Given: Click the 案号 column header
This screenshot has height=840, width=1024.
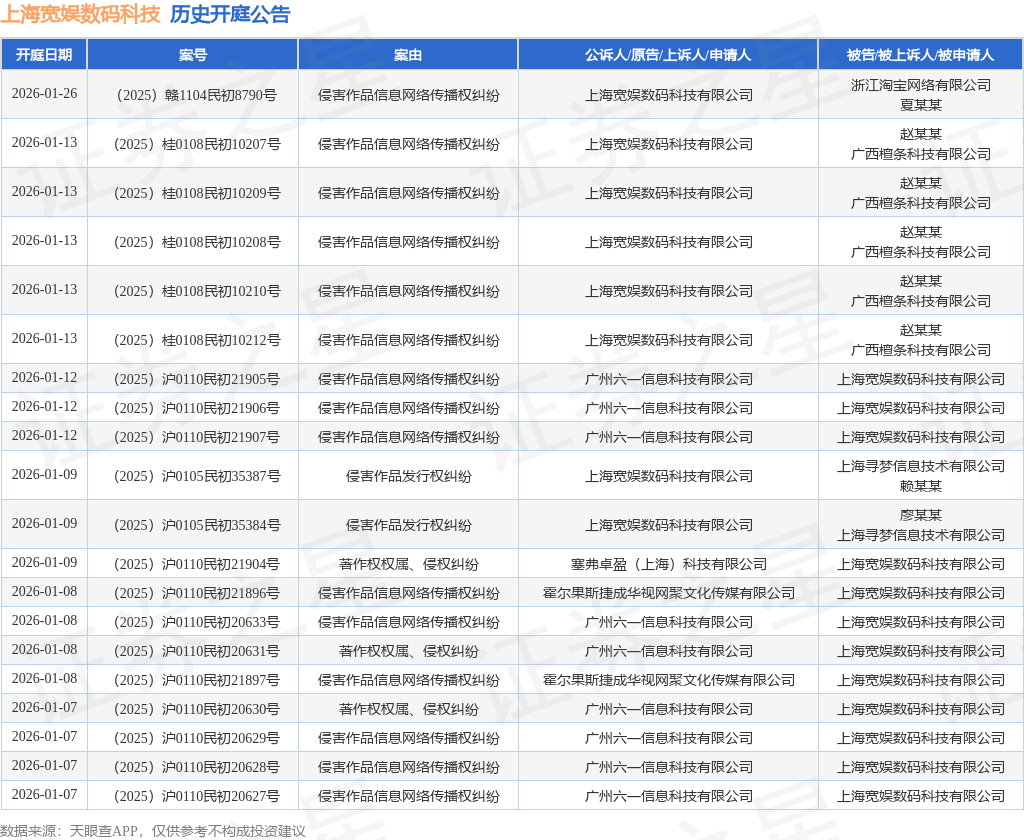Looking at the screenshot, I should point(193,55).
